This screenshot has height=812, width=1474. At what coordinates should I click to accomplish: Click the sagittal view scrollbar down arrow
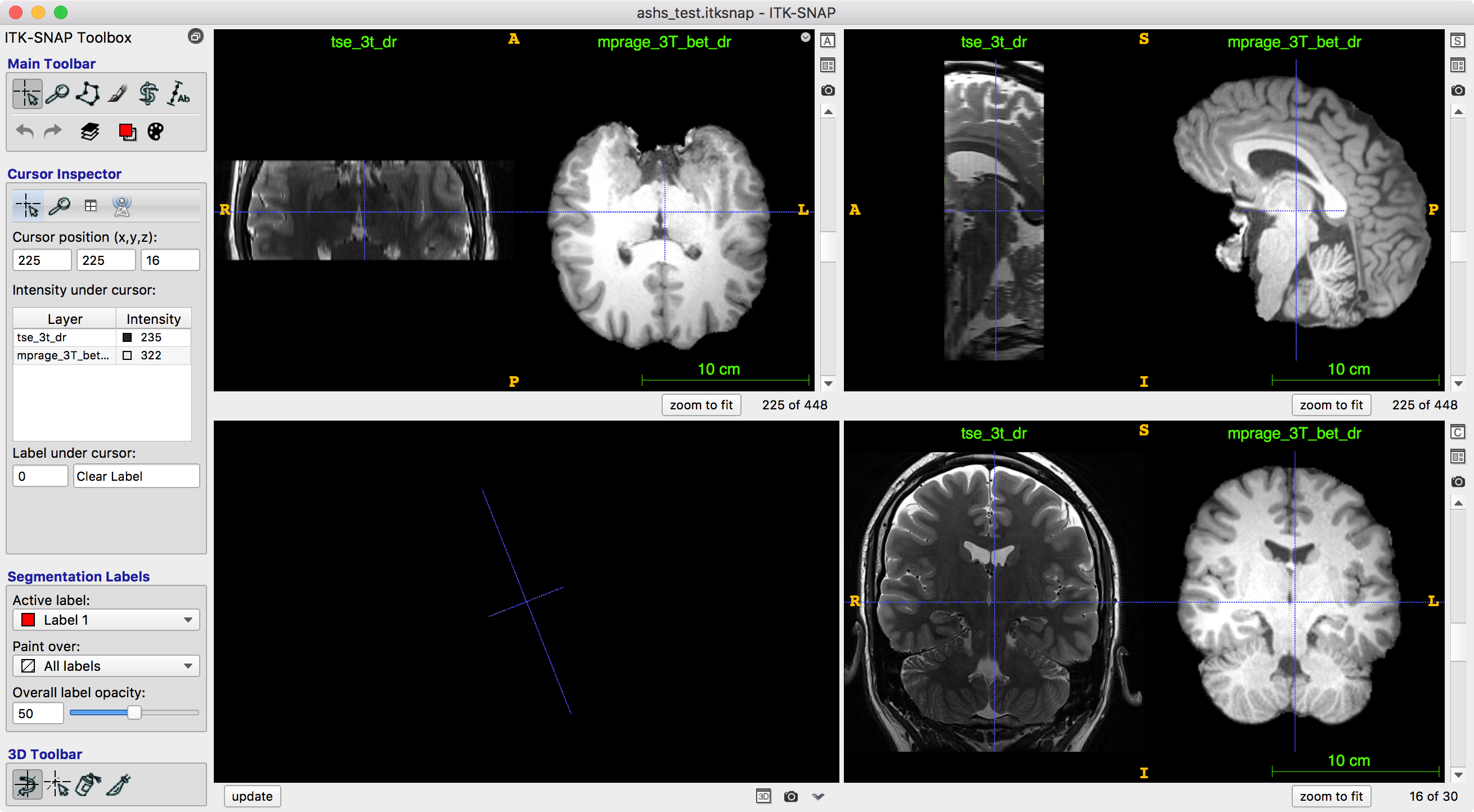click(1458, 384)
